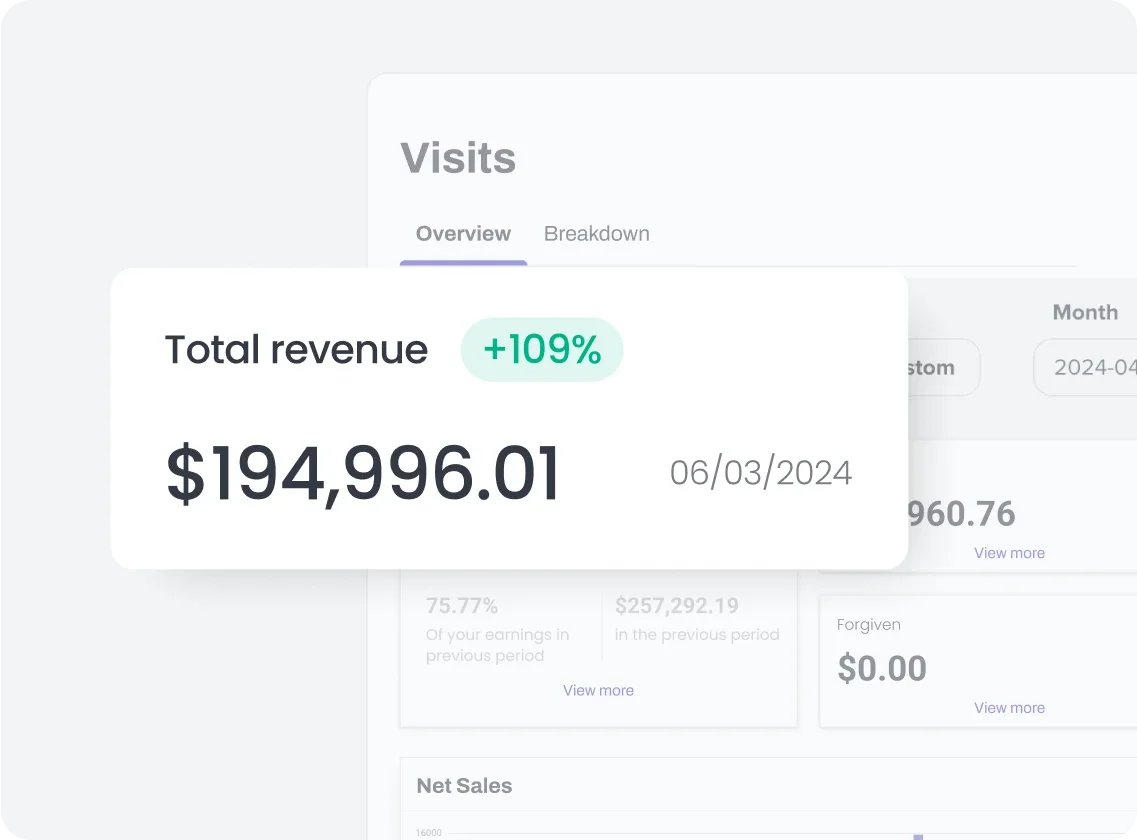Click the Visits page heading
This screenshot has width=1137, height=840.
tap(458, 157)
